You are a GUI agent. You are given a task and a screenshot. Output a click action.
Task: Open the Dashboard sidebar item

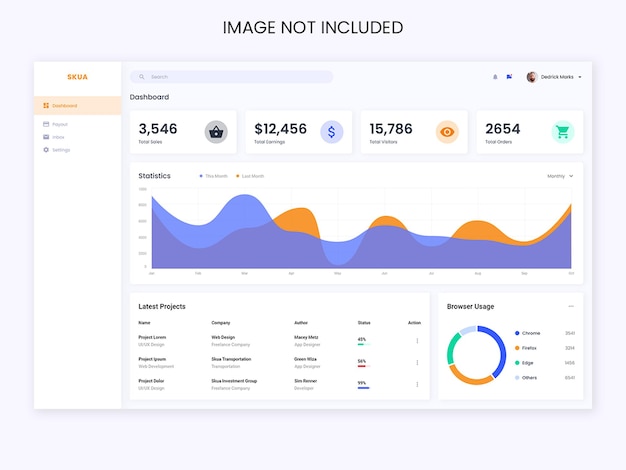point(77,105)
